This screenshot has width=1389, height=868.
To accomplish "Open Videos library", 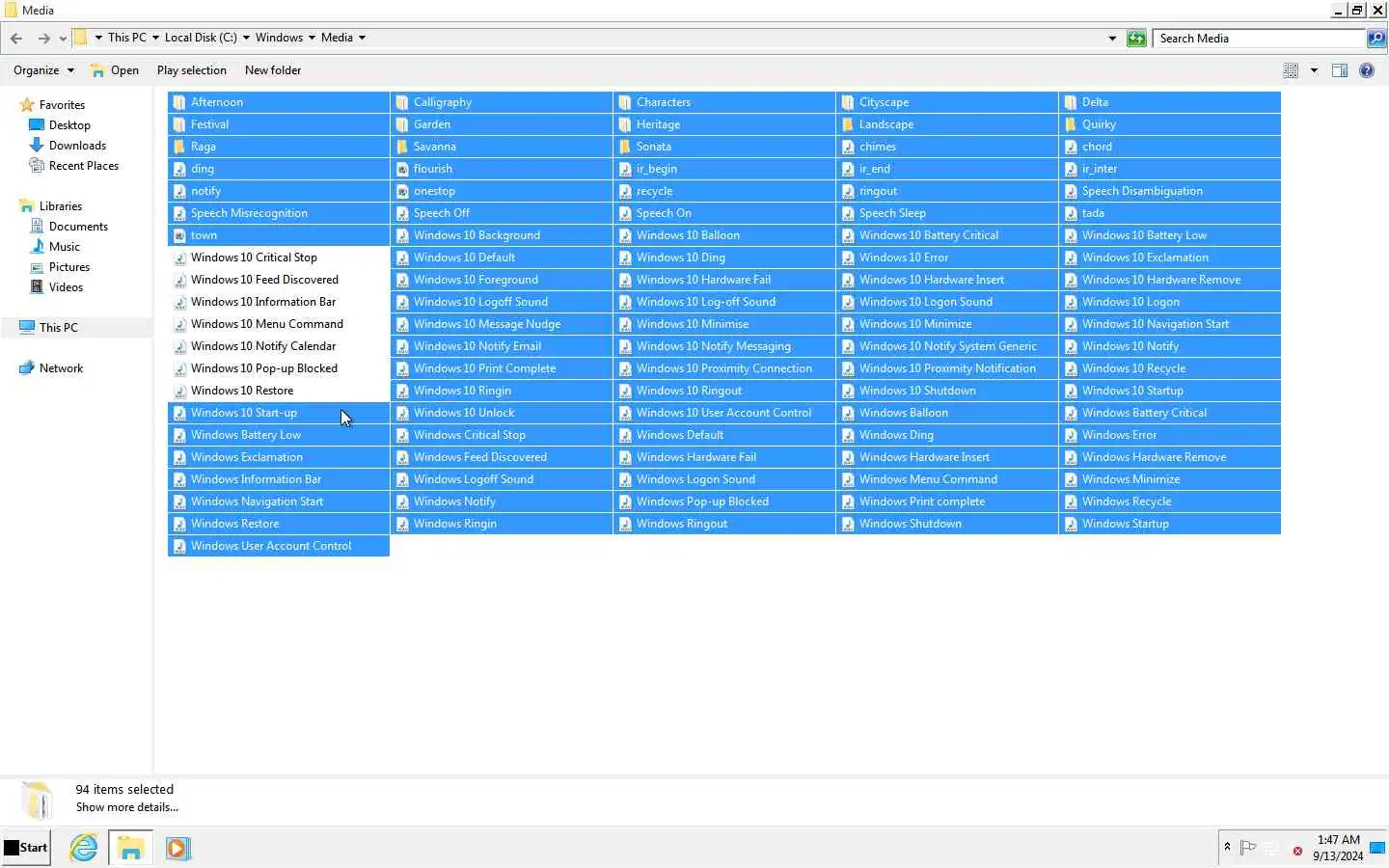I will tap(66, 287).
